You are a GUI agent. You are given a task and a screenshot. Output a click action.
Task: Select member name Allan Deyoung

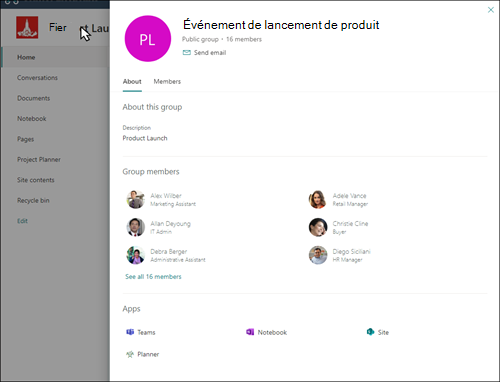[x=170, y=224]
